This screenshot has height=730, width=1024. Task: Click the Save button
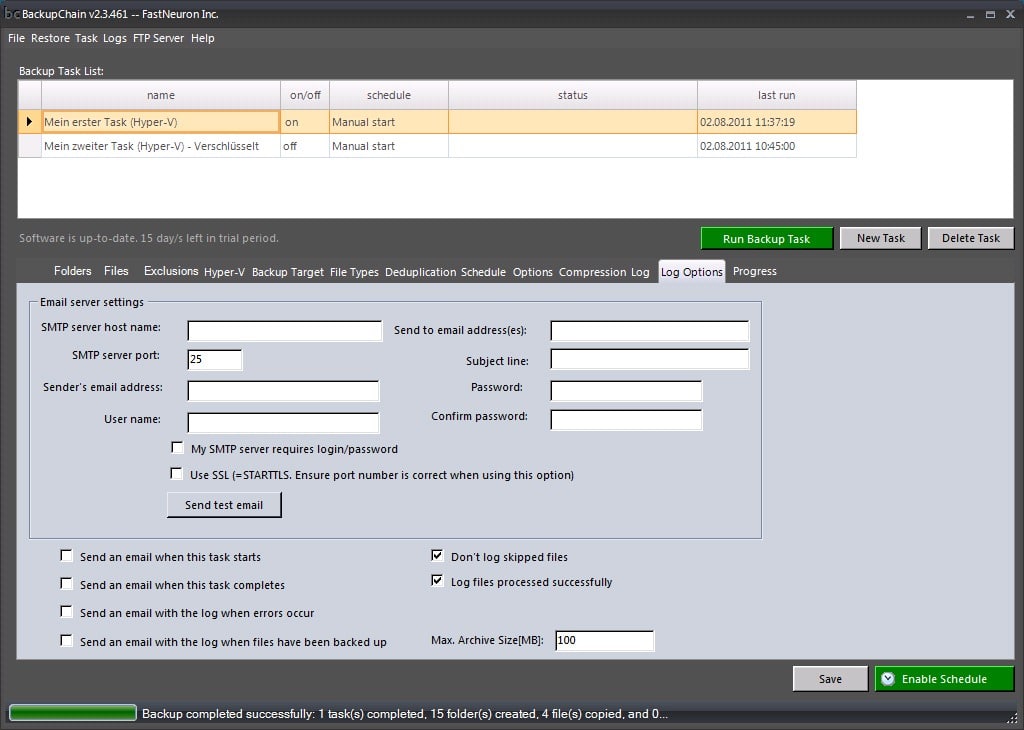click(x=830, y=679)
